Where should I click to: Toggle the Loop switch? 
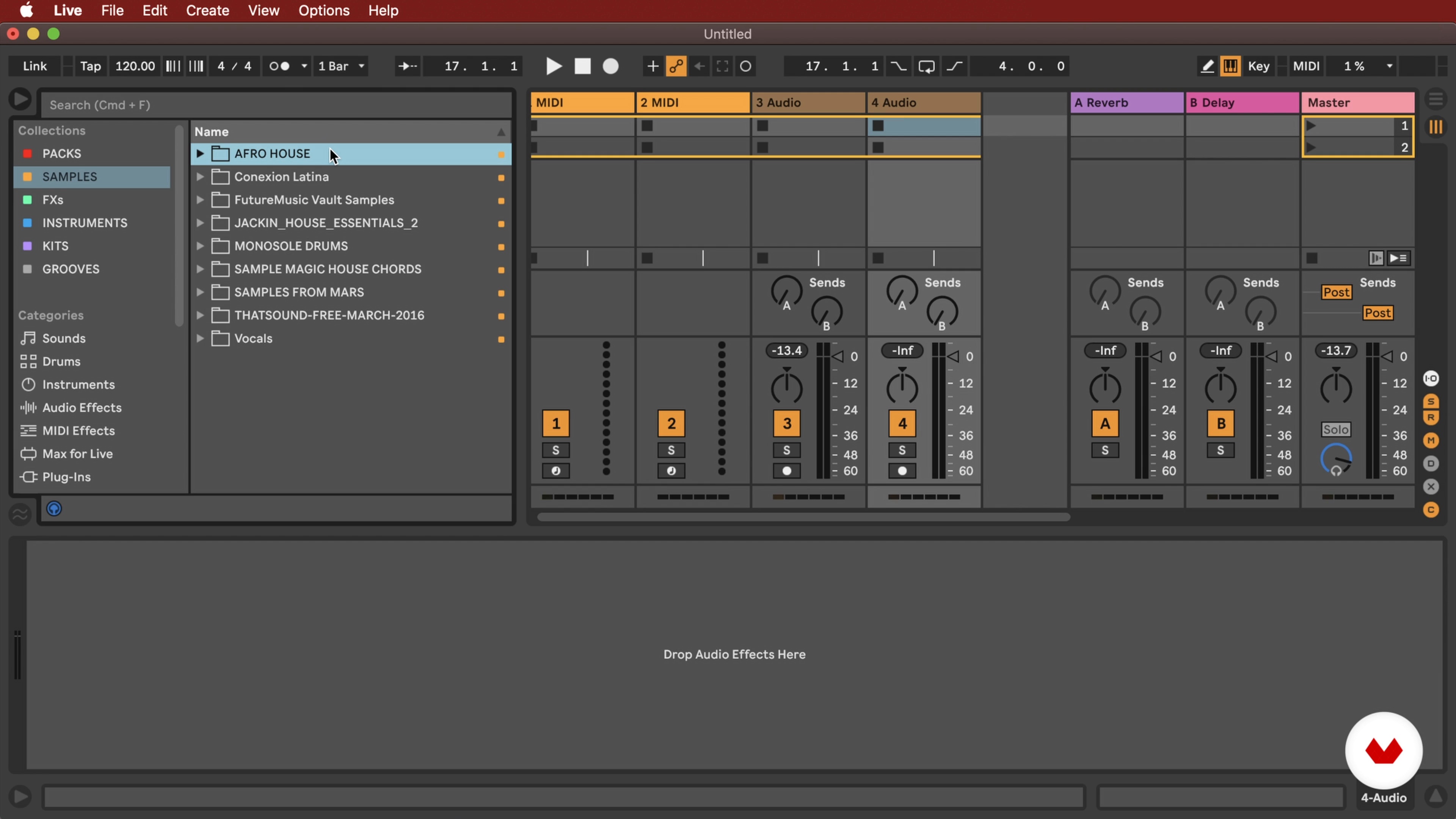(x=926, y=66)
